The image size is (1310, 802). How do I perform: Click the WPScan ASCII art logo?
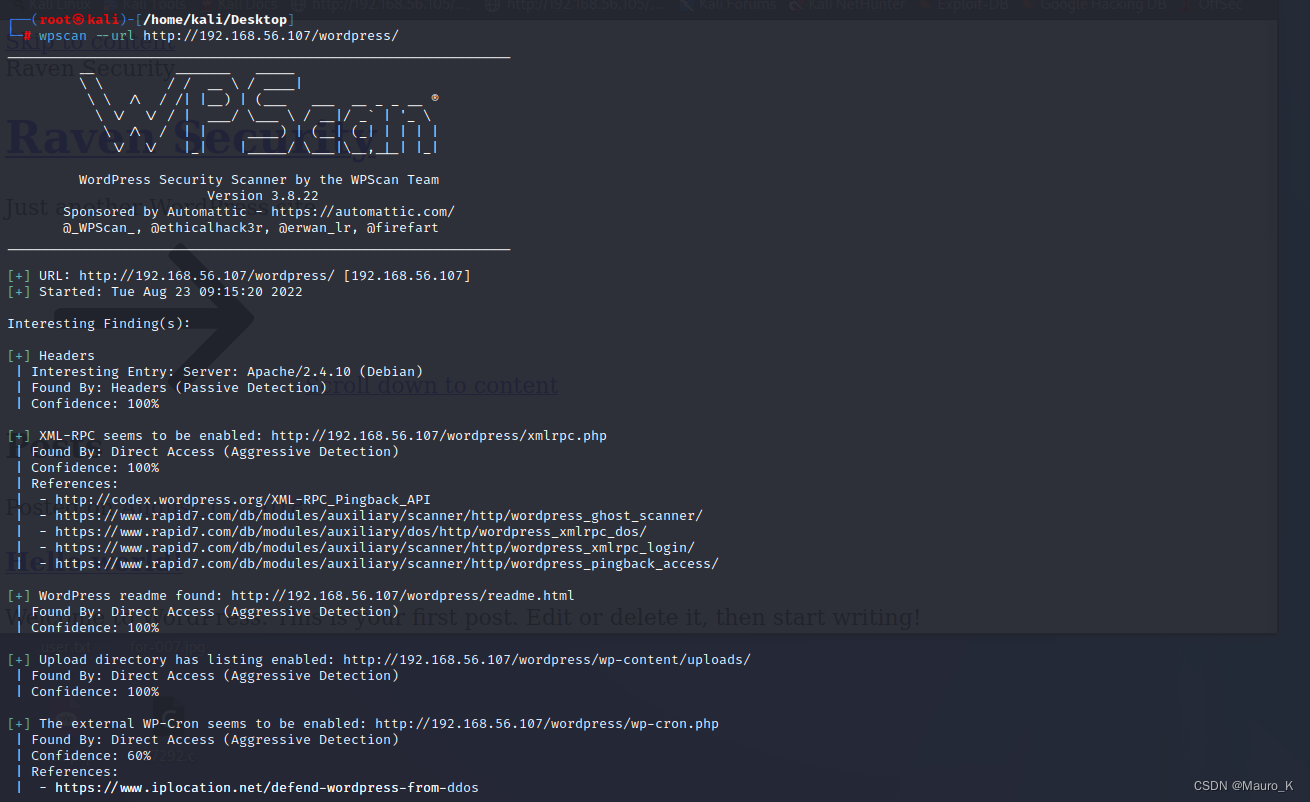260,112
